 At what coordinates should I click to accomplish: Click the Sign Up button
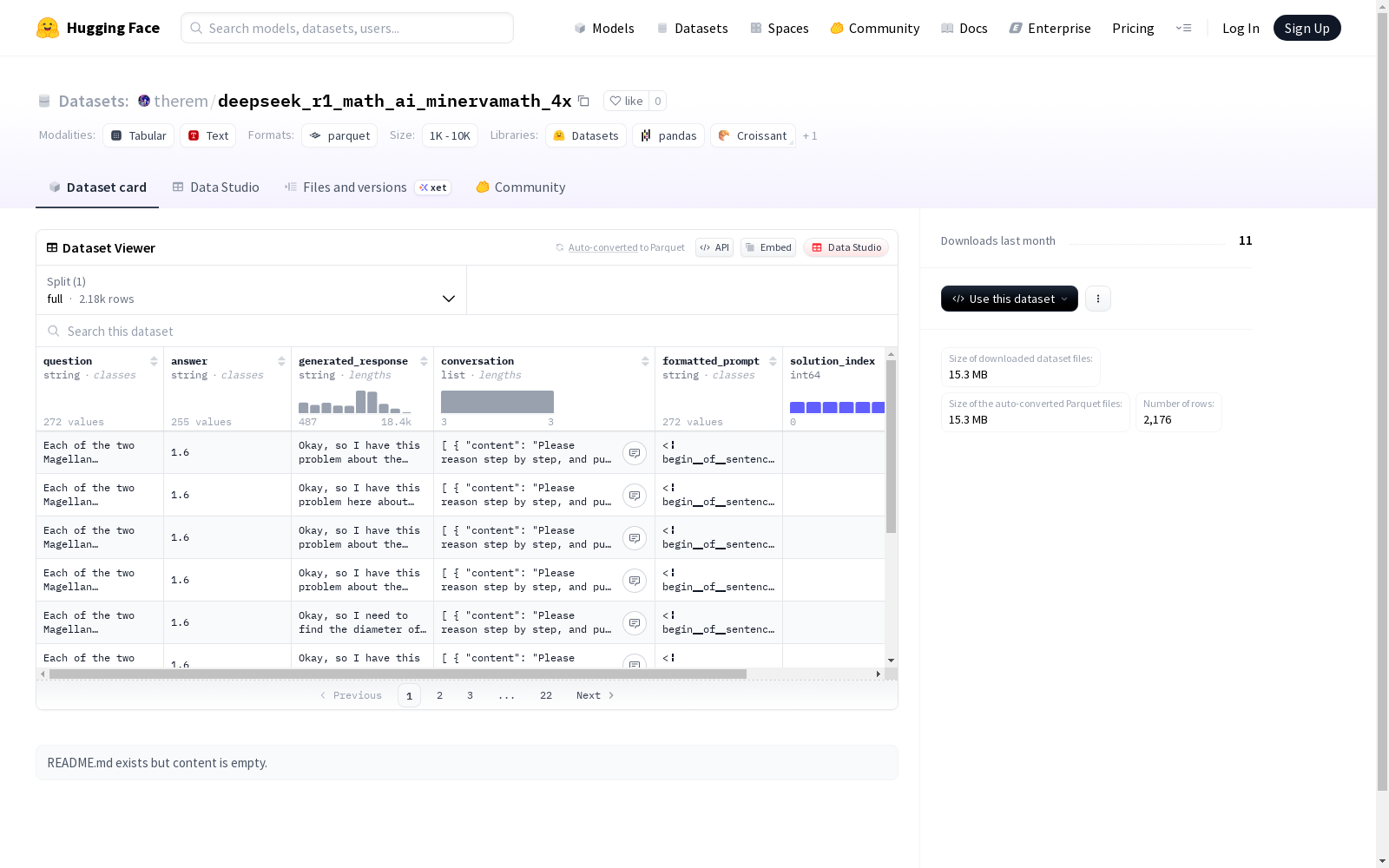[x=1307, y=28]
